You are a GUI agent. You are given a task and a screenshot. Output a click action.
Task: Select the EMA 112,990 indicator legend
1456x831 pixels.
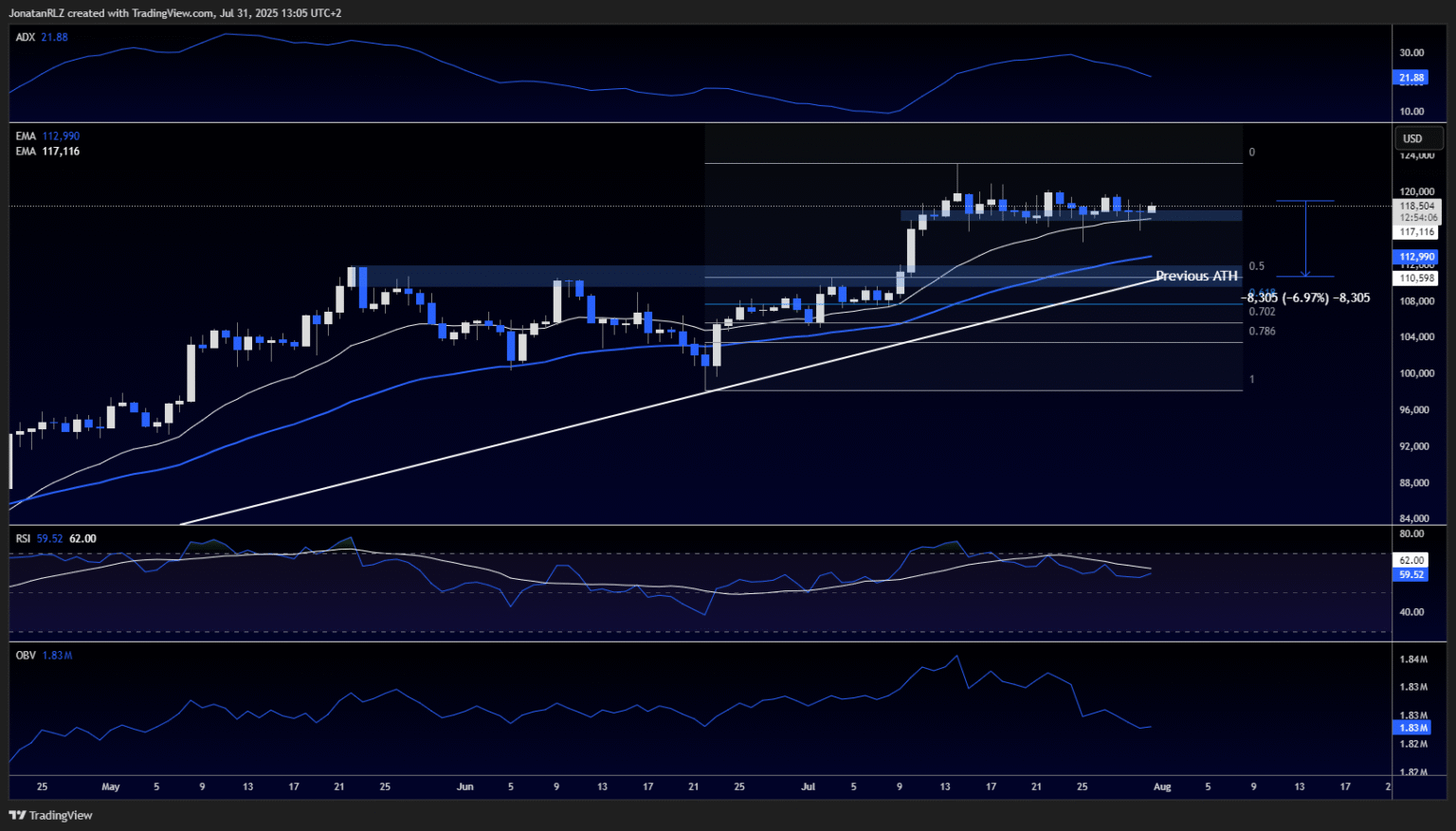point(47,136)
